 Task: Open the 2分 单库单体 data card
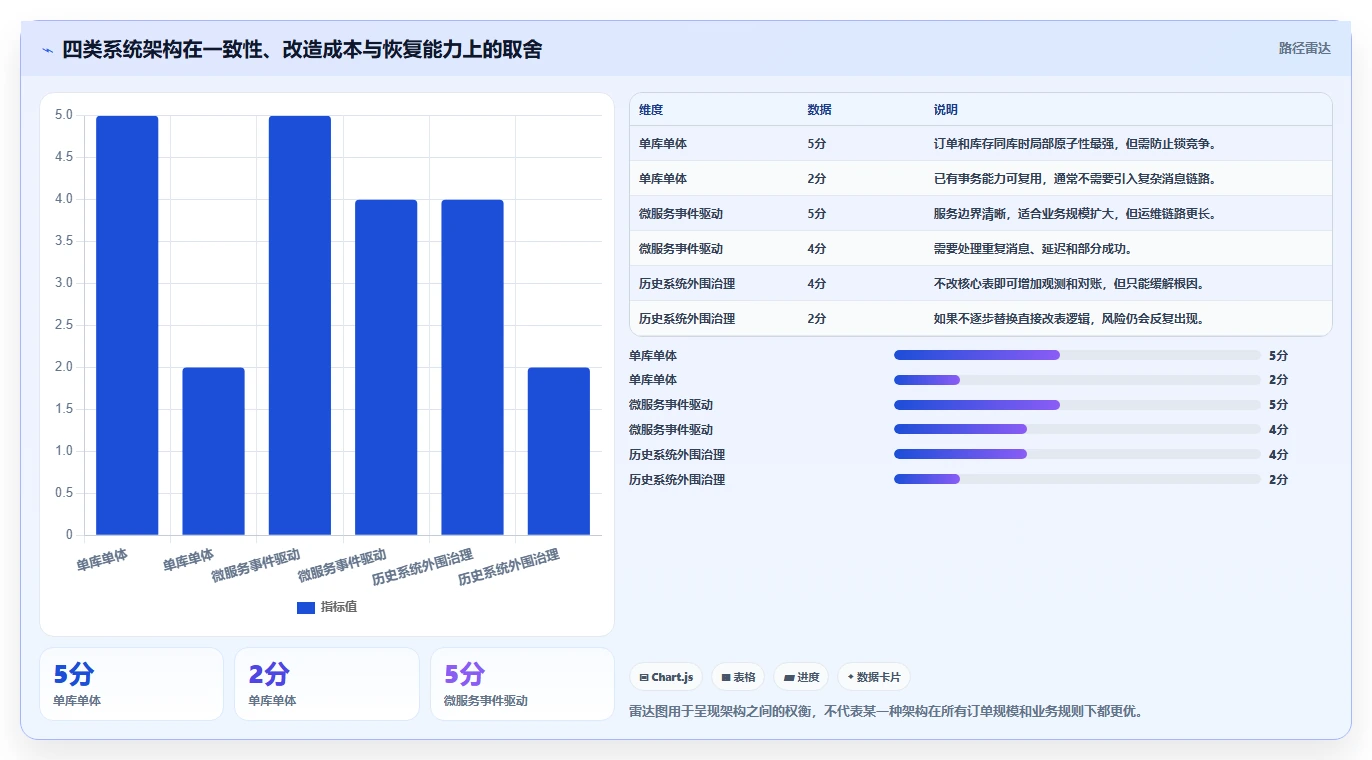pos(327,684)
